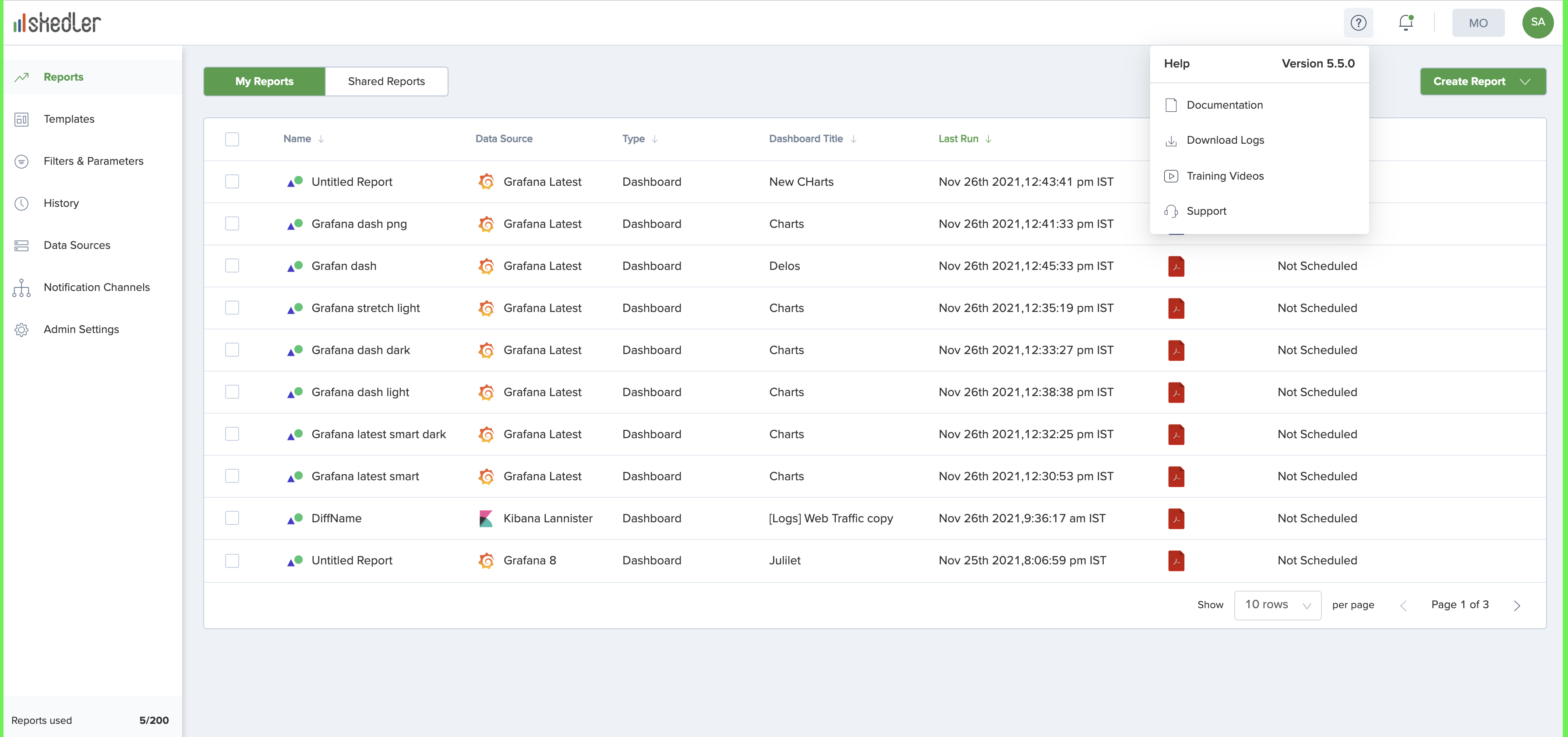Open Notification Channels
Image resolution: width=1568 pixels, height=737 pixels.
tap(97, 287)
